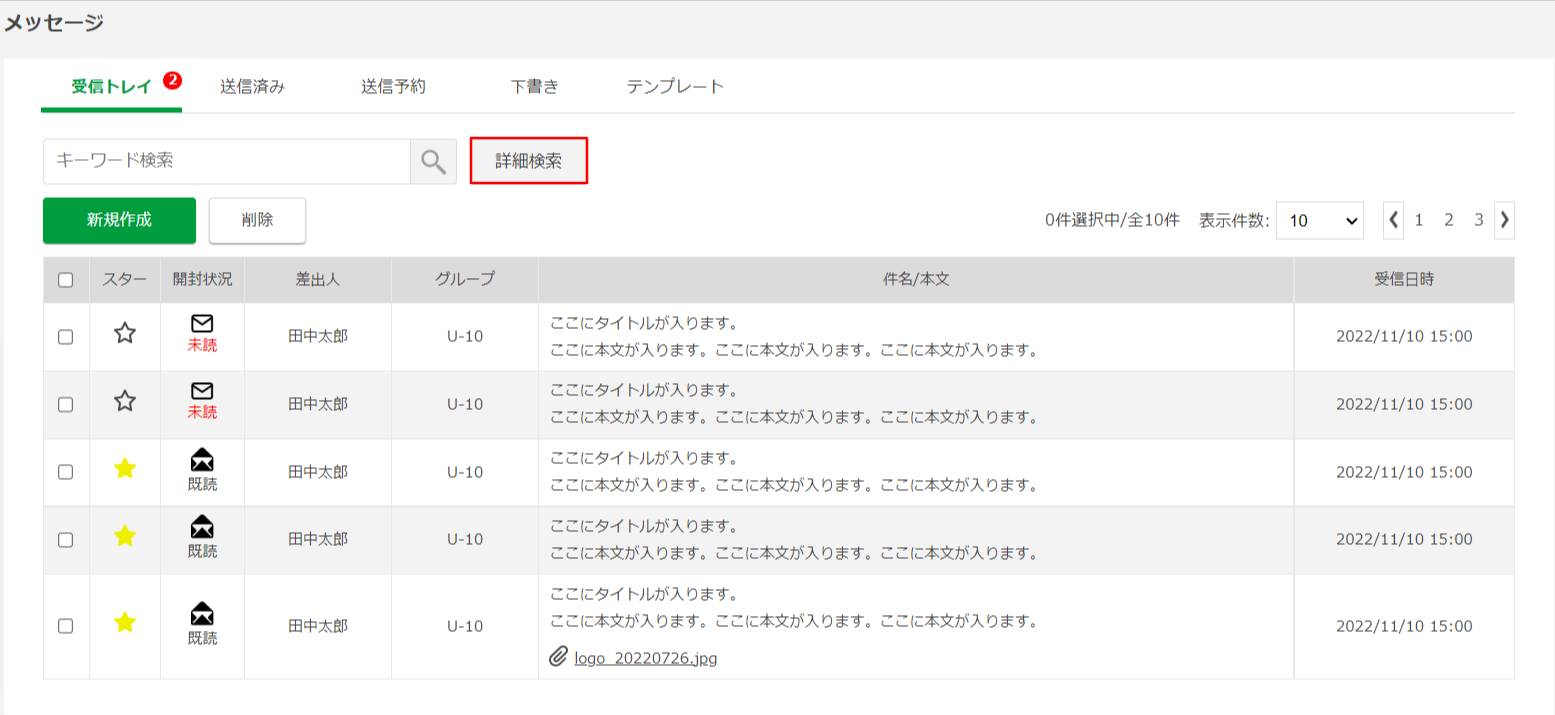
Task: Click 2022/11/10 15:00 date in first row
Action: click(x=1404, y=337)
